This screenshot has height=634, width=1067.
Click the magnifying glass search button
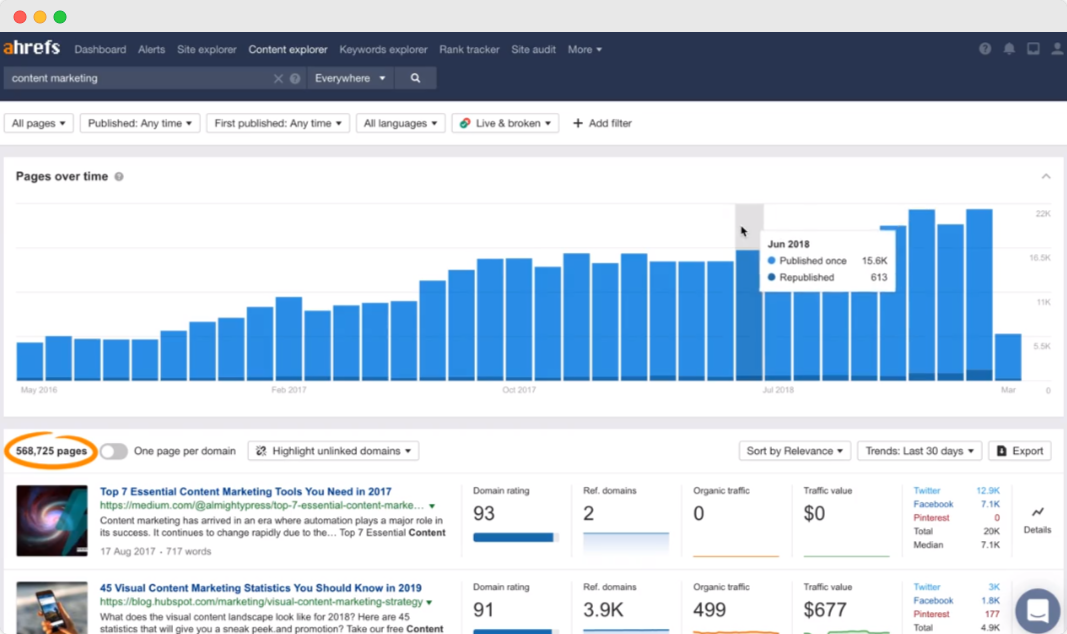[x=415, y=78]
